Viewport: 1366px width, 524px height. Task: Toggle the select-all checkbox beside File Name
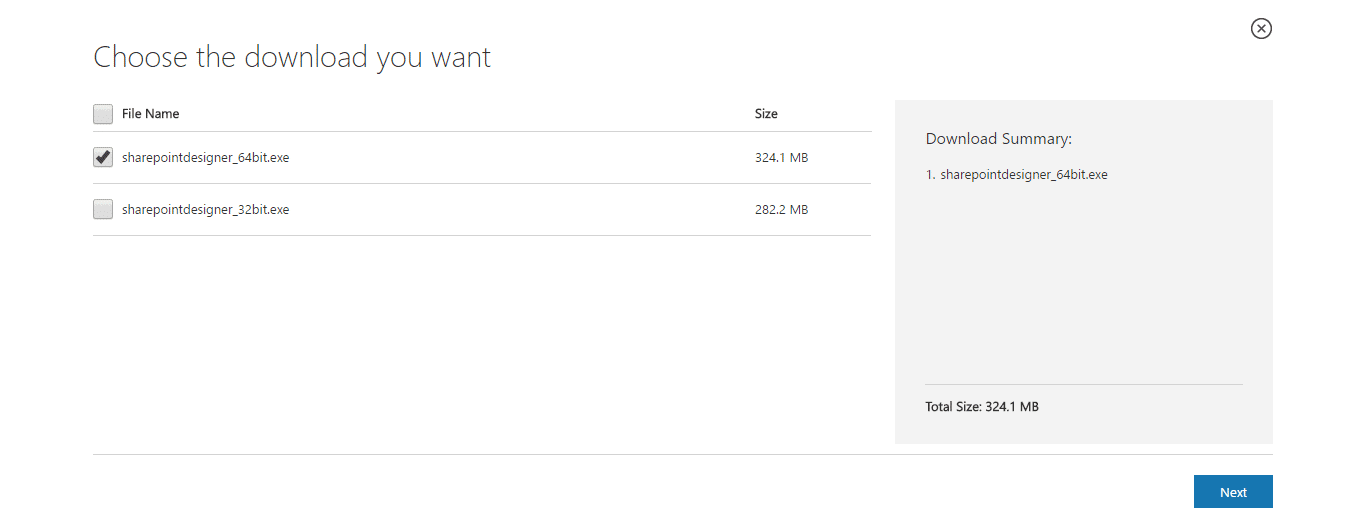pos(103,114)
